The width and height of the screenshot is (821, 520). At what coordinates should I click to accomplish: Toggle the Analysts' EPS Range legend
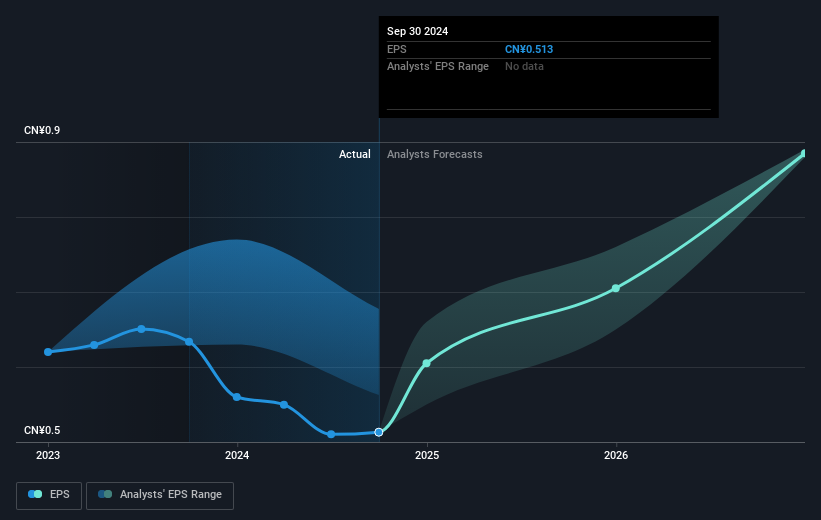pyautogui.click(x=160, y=495)
